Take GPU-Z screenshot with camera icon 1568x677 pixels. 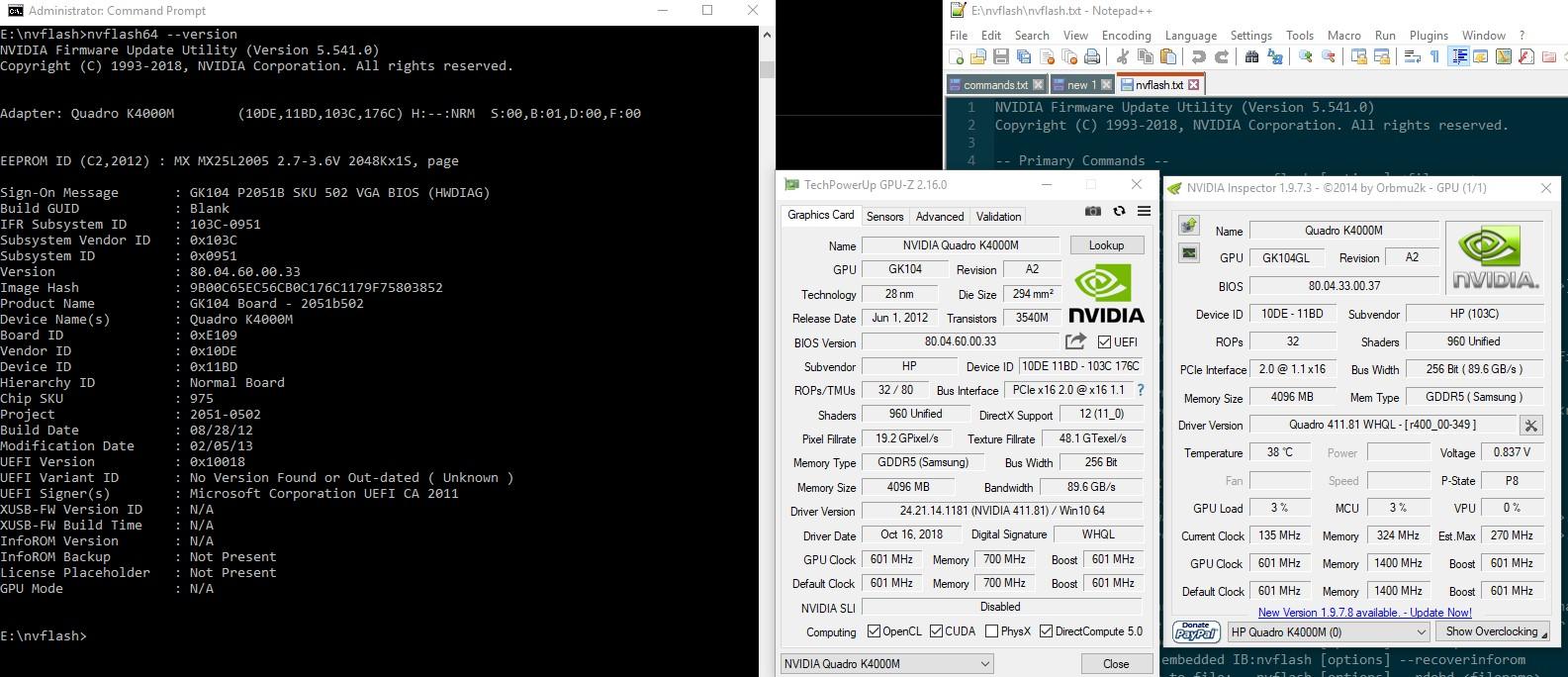tap(1093, 211)
